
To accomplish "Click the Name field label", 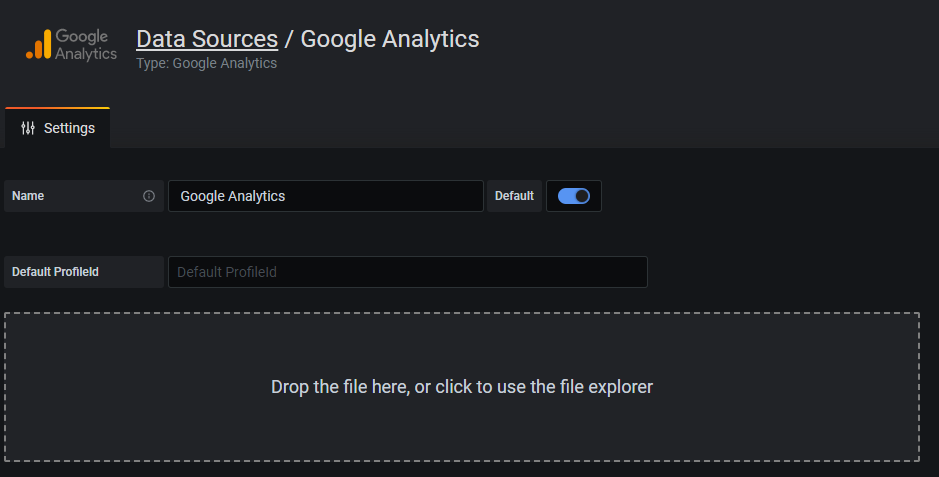I will point(28,196).
